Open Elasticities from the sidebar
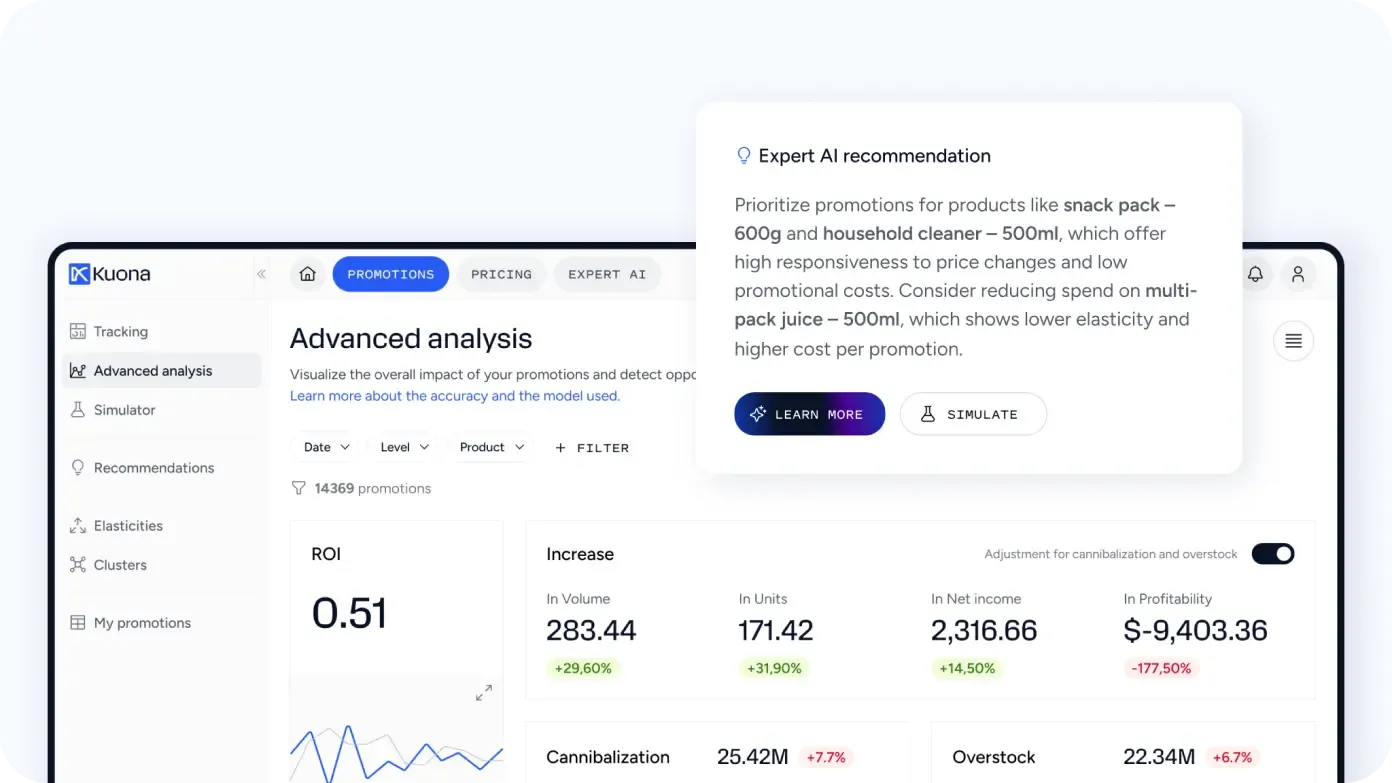 (x=128, y=525)
